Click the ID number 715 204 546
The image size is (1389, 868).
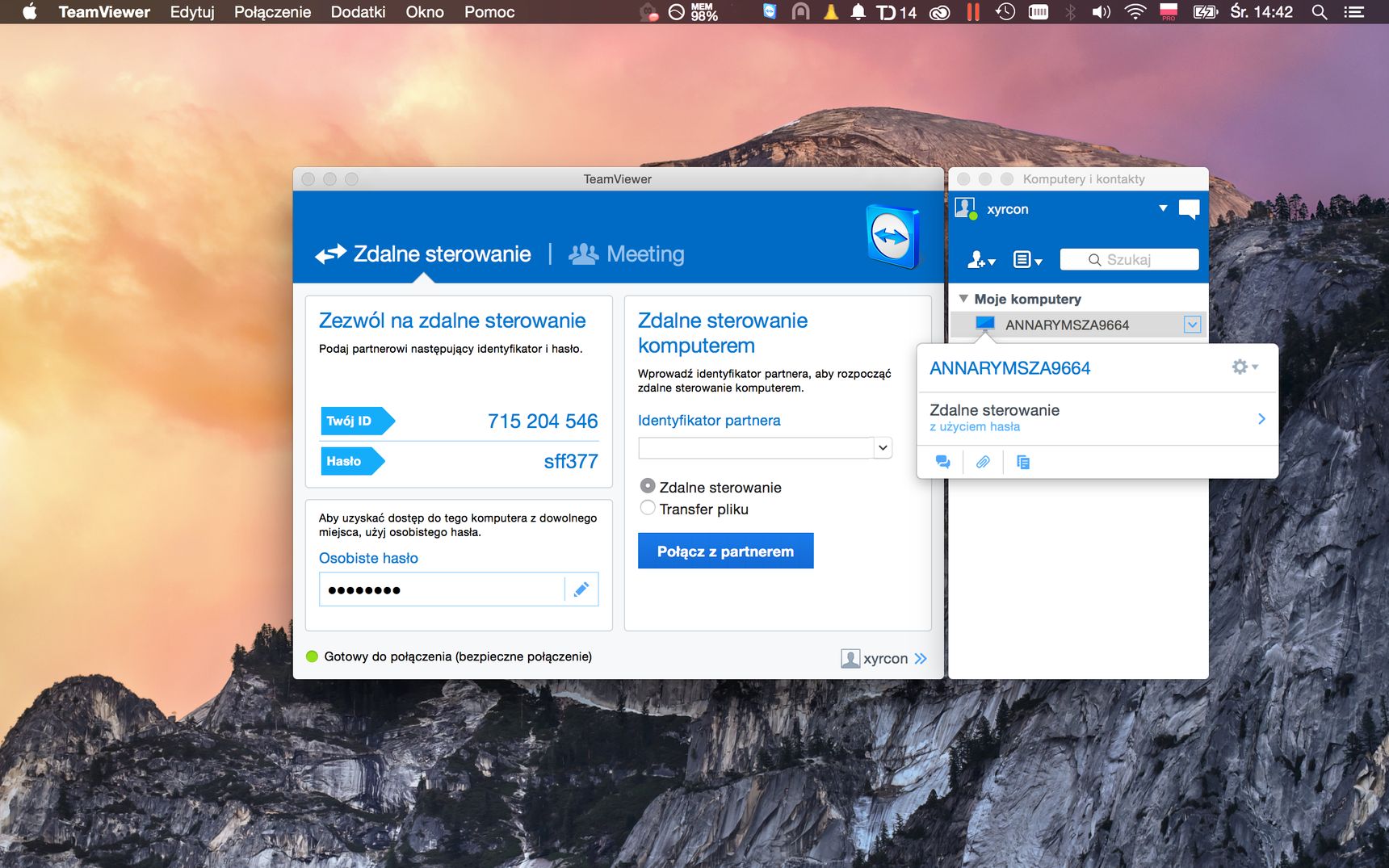pos(543,421)
